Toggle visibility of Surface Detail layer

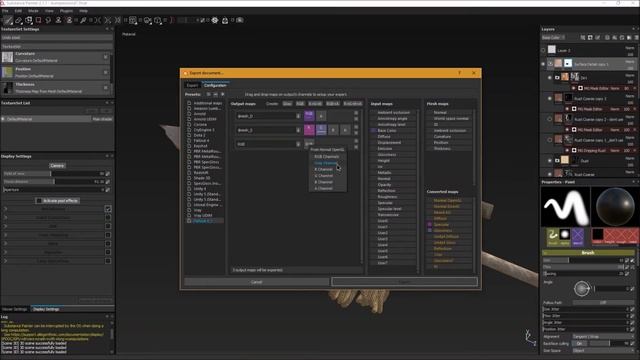click(543, 64)
